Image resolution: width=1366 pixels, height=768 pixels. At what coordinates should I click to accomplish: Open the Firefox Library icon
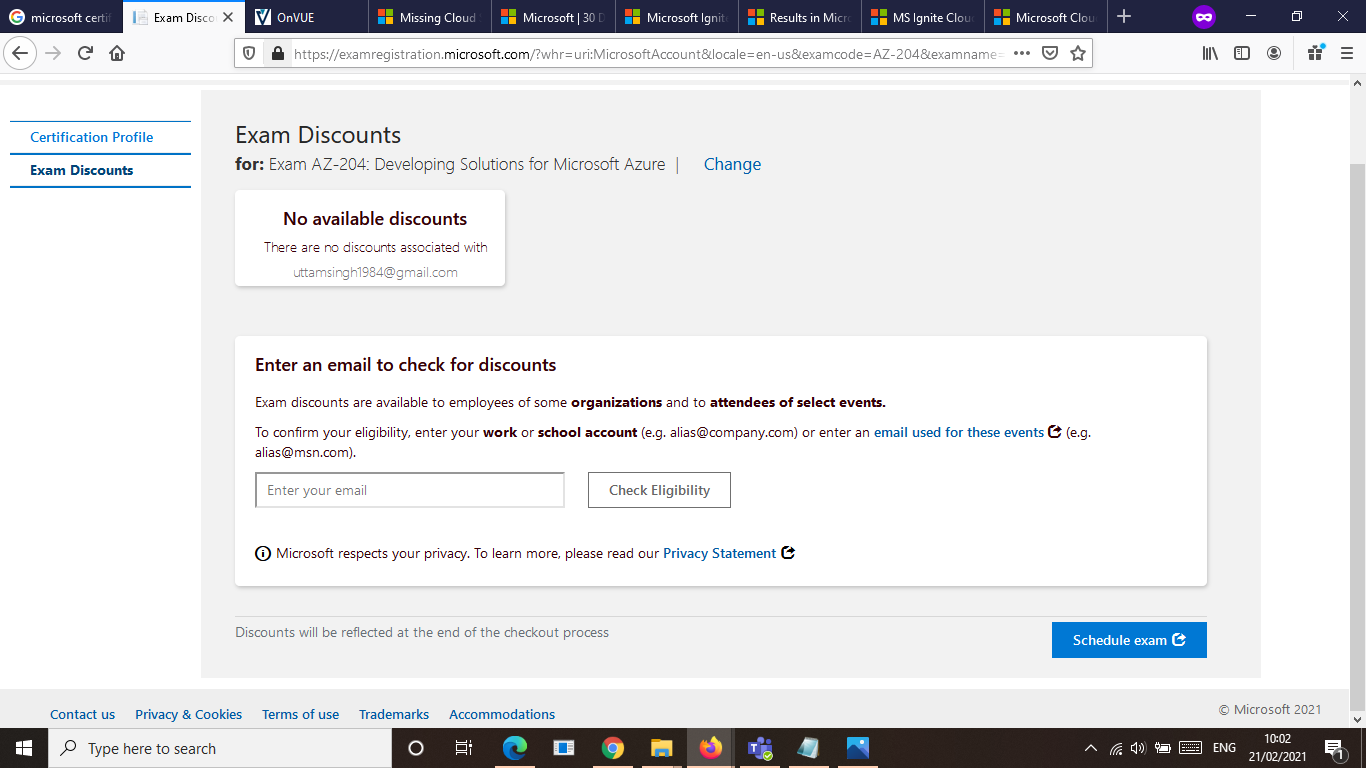pos(1209,52)
